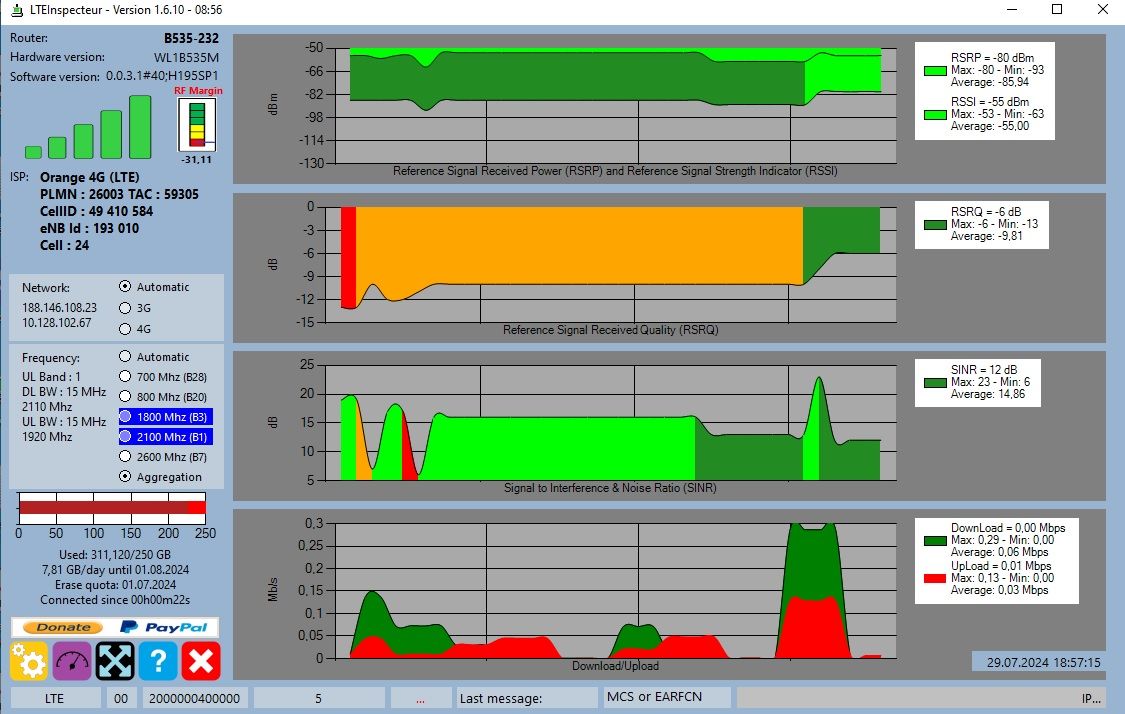Viewport: 1125px width, 714px height.
Task: Click the RSSI green legend swatch
Action: pyautogui.click(x=935, y=114)
